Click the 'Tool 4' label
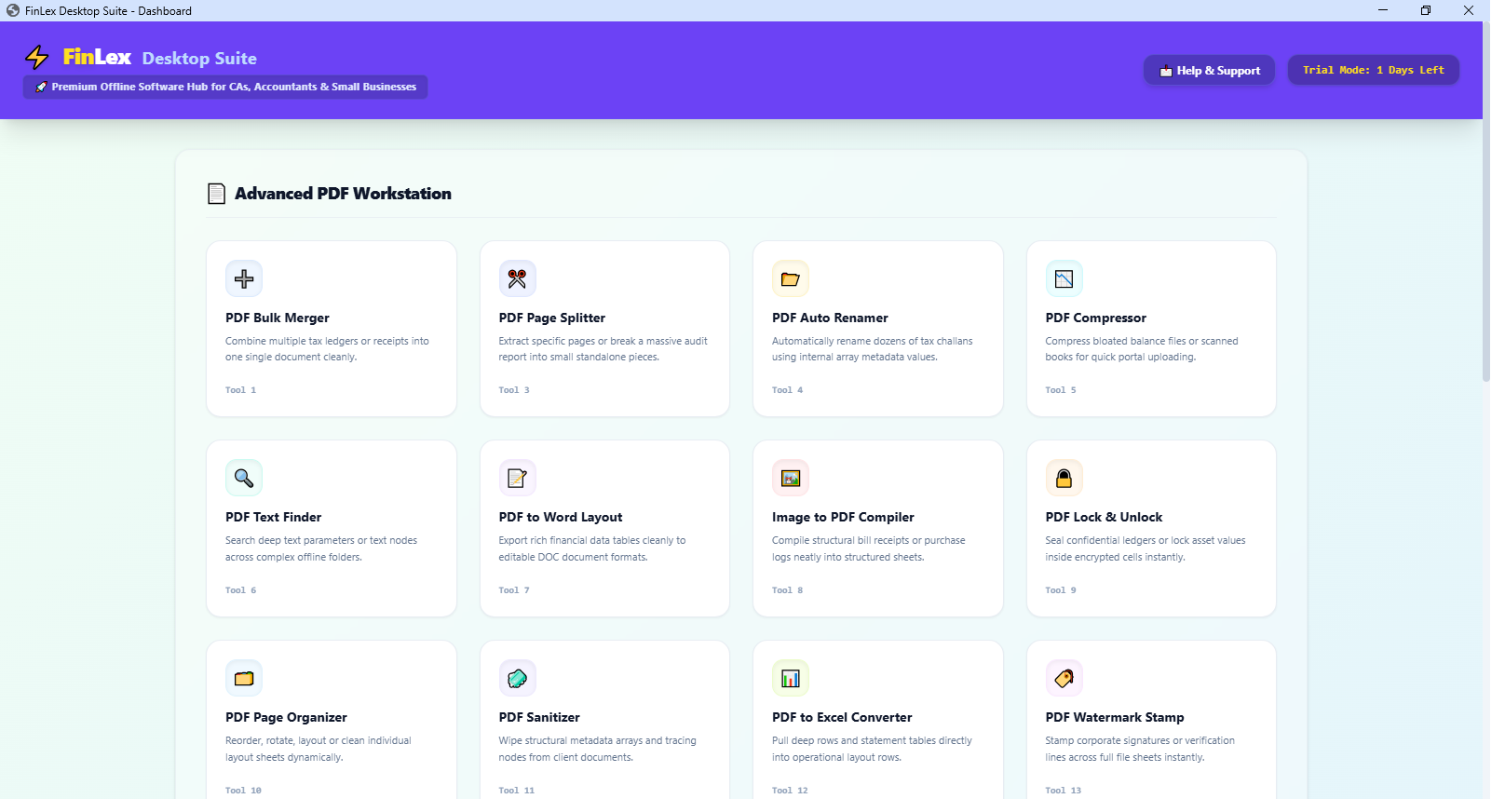 (x=787, y=390)
